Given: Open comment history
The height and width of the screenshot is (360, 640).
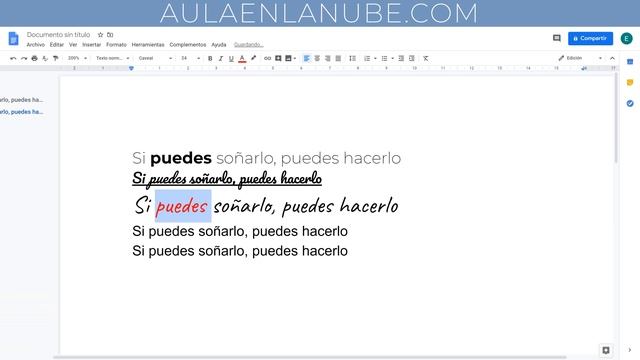Looking at the screenshot, I should (557, 38).
